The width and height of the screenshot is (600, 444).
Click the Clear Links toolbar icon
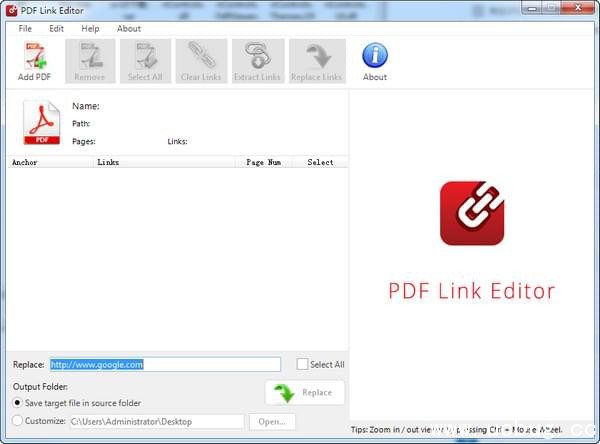tap(201, 61)
